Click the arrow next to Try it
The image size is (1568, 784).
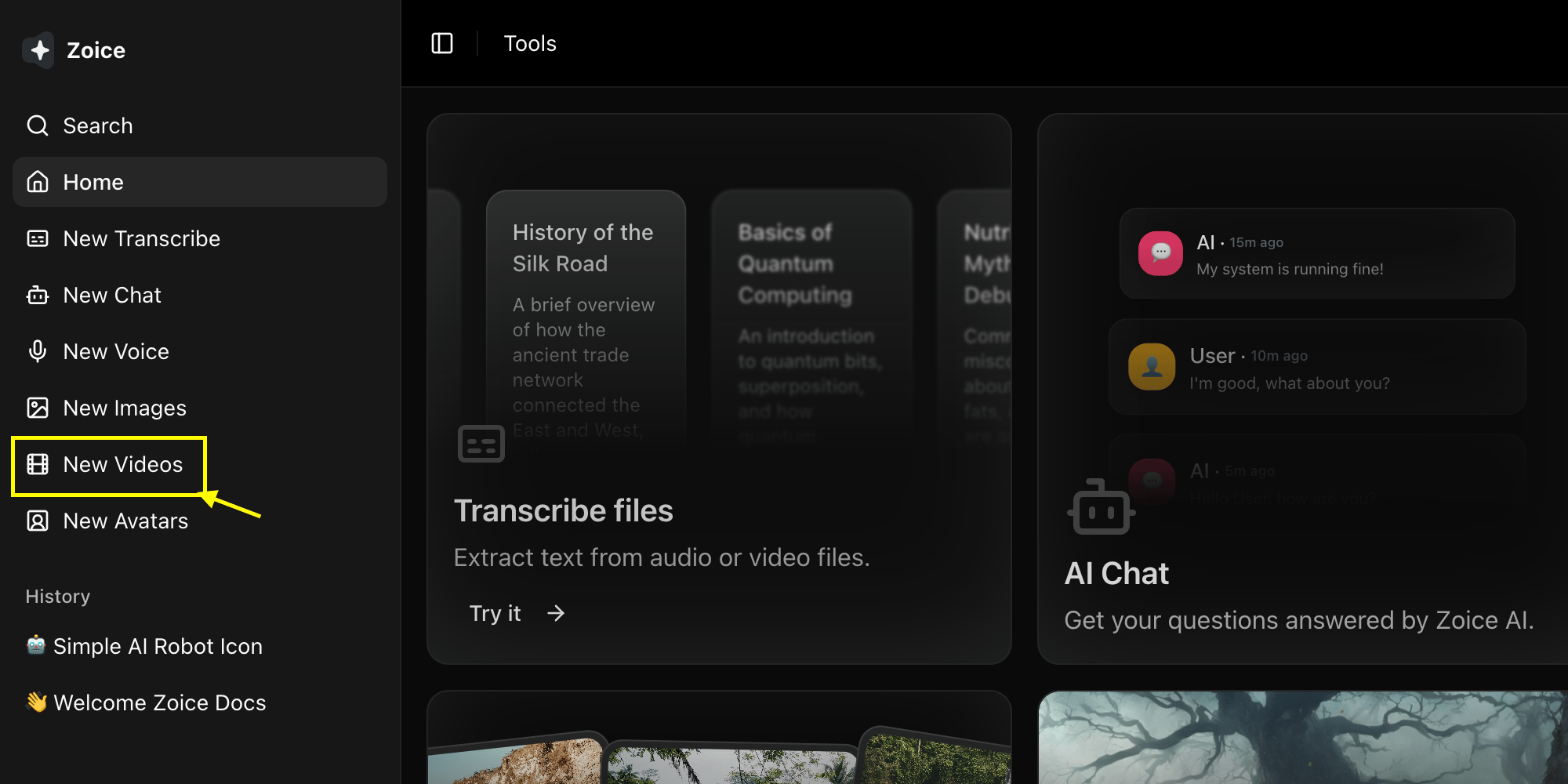click(x=556, y=613)
